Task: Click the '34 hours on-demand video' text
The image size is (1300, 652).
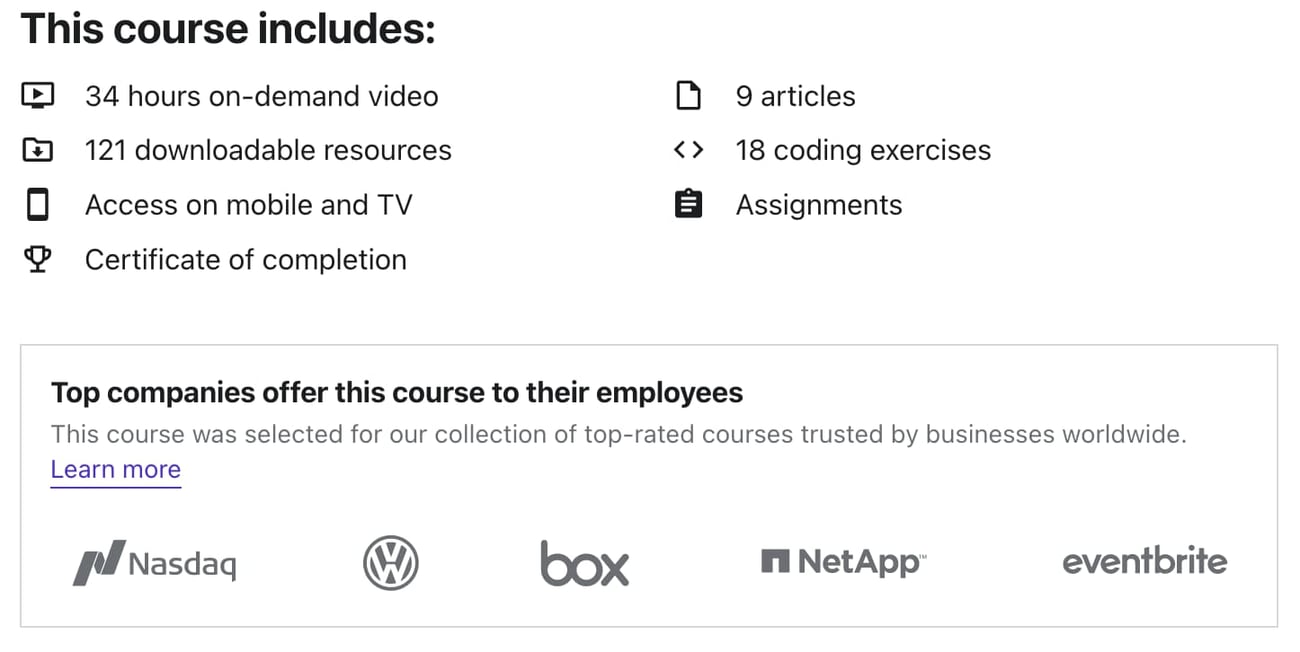Action: [x=262, y=95]
